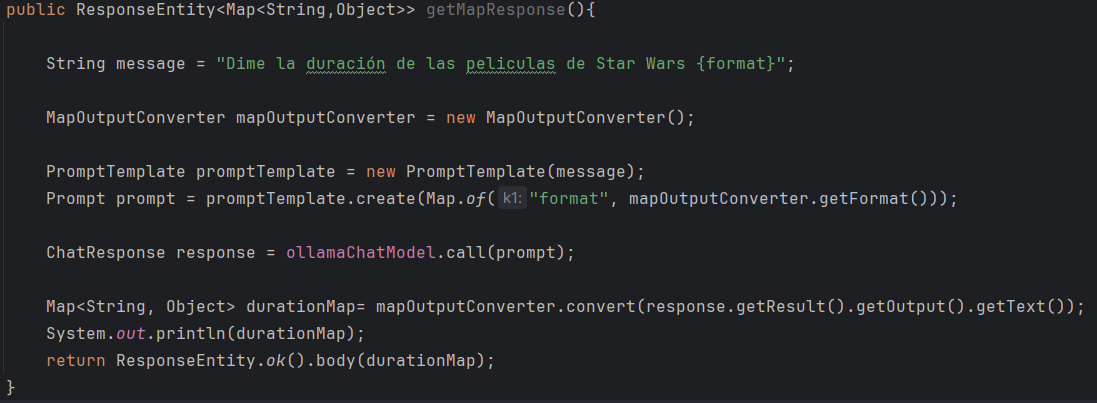
Task: Click the k1: inlay parameter hint
Action: (x=511, y=199)
